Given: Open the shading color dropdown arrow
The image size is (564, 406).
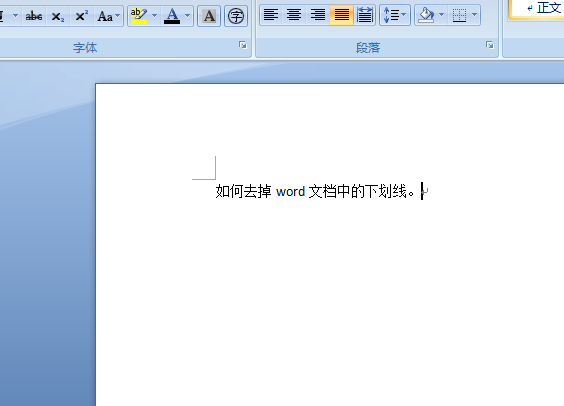Looking at the screenshot, I should (x=442, y=15).
